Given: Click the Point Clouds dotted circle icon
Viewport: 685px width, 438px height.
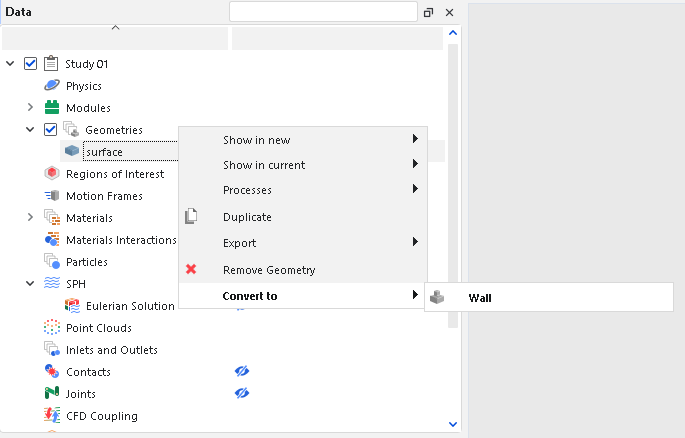Looking at the screenshot, I should (x=52, y=328).
